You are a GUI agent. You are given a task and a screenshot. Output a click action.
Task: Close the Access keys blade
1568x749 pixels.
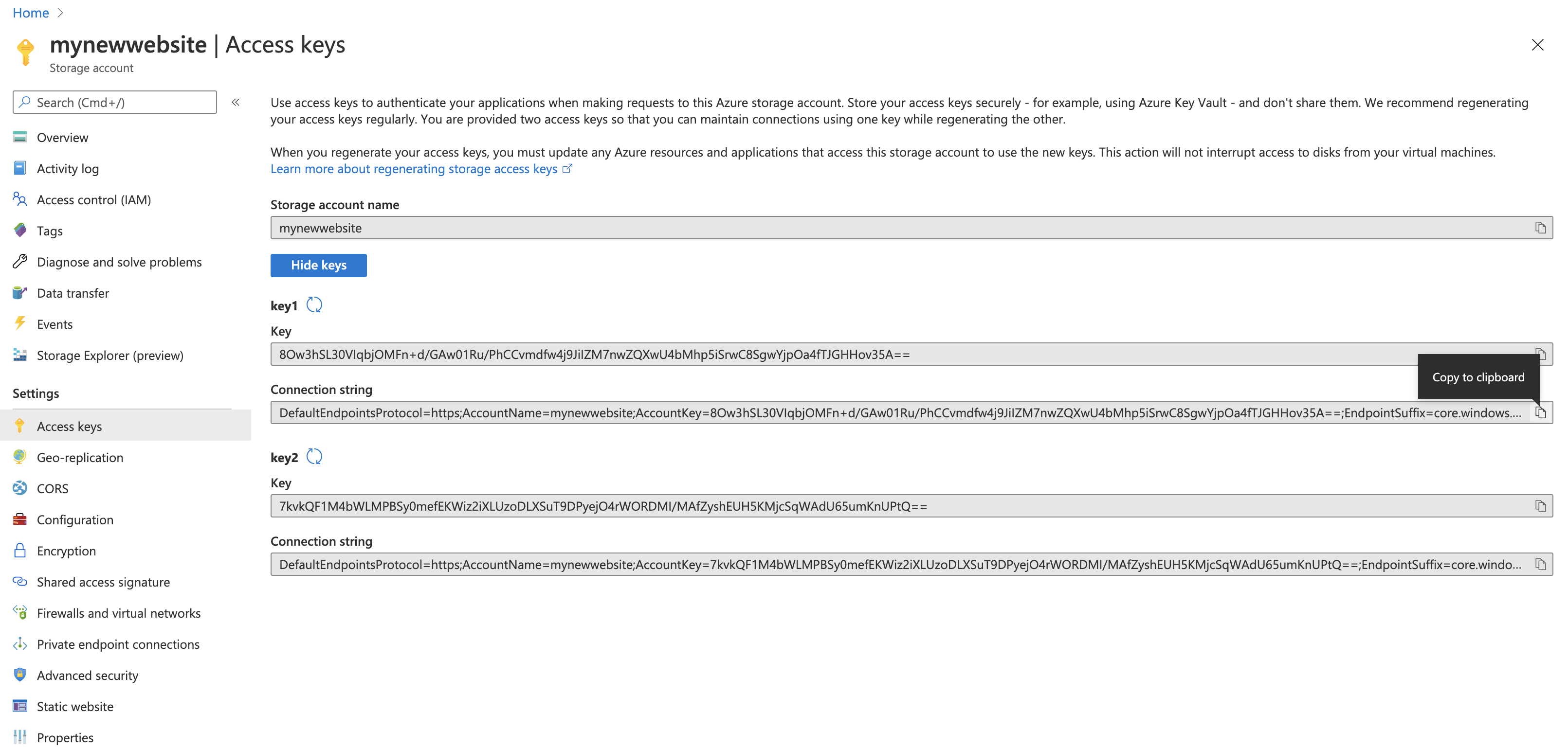coord(1537,45)
